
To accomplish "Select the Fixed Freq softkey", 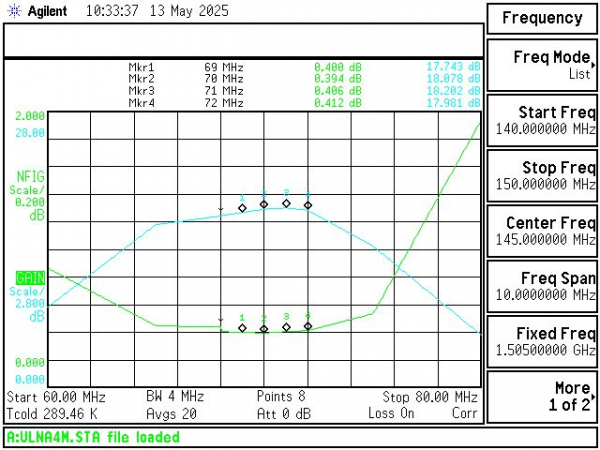I will point(542,341).
